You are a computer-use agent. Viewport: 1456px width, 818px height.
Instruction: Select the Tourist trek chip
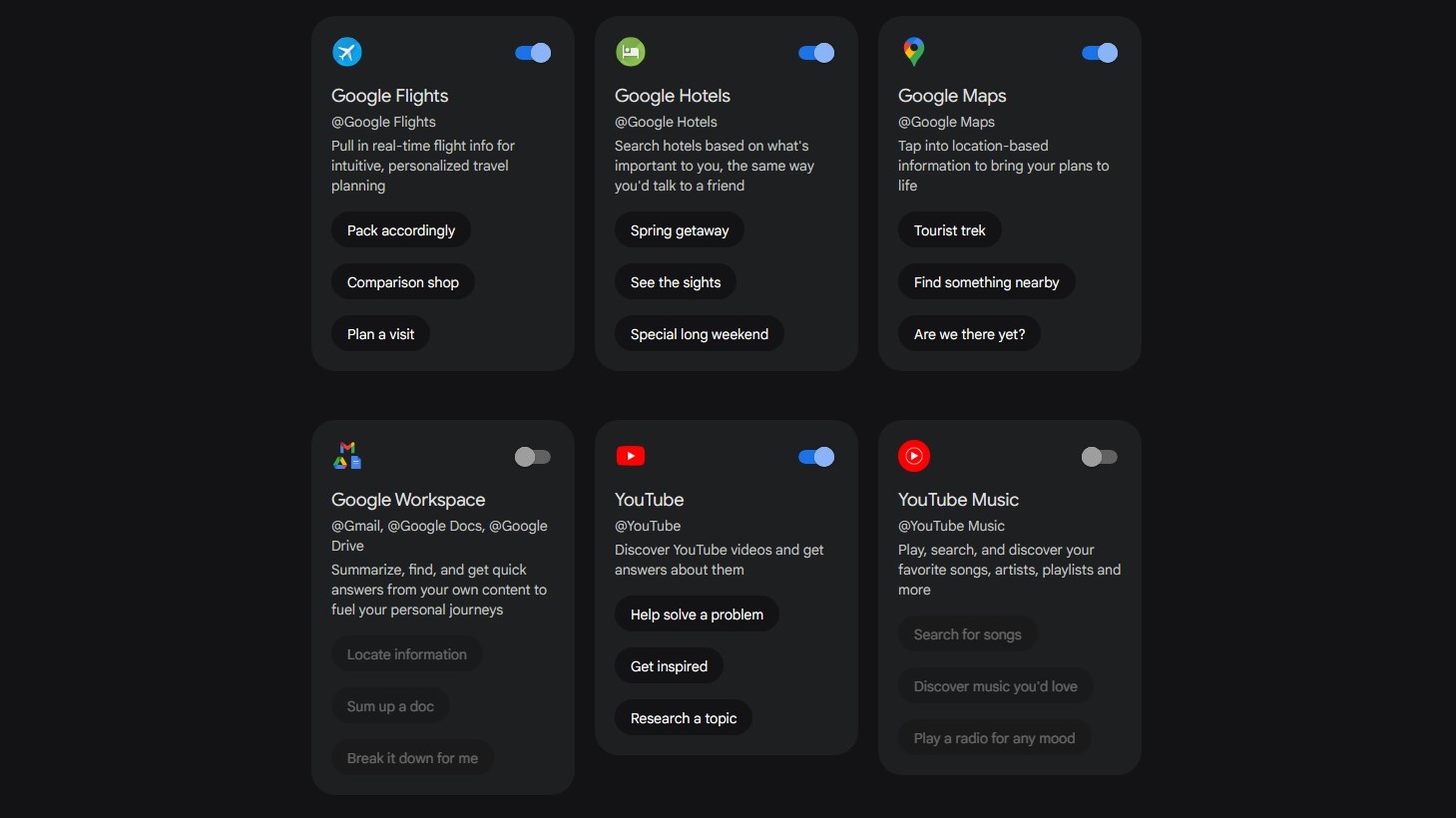(950, 230)
